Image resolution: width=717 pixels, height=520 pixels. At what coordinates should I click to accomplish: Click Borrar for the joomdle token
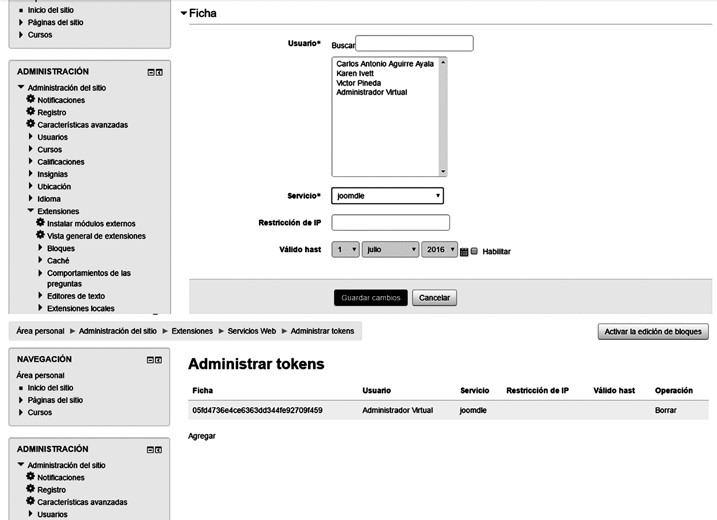click(665, 410)
